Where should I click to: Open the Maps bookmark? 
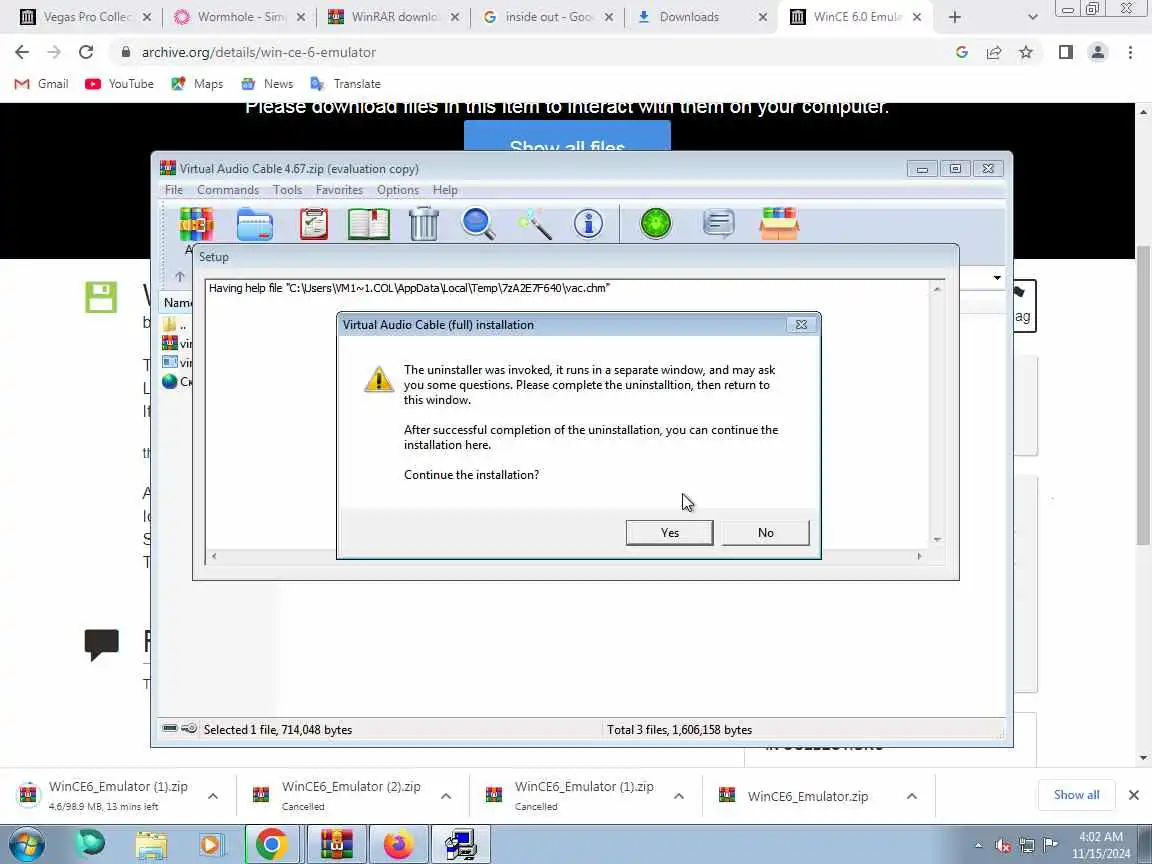[x=197, y=84]
